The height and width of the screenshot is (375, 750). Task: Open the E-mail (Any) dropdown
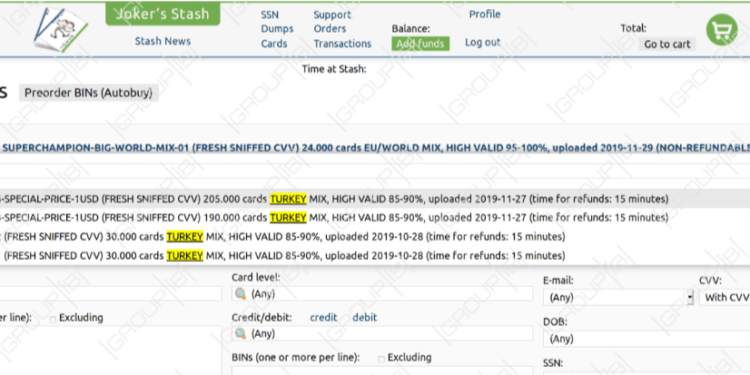tap(618, 298)
